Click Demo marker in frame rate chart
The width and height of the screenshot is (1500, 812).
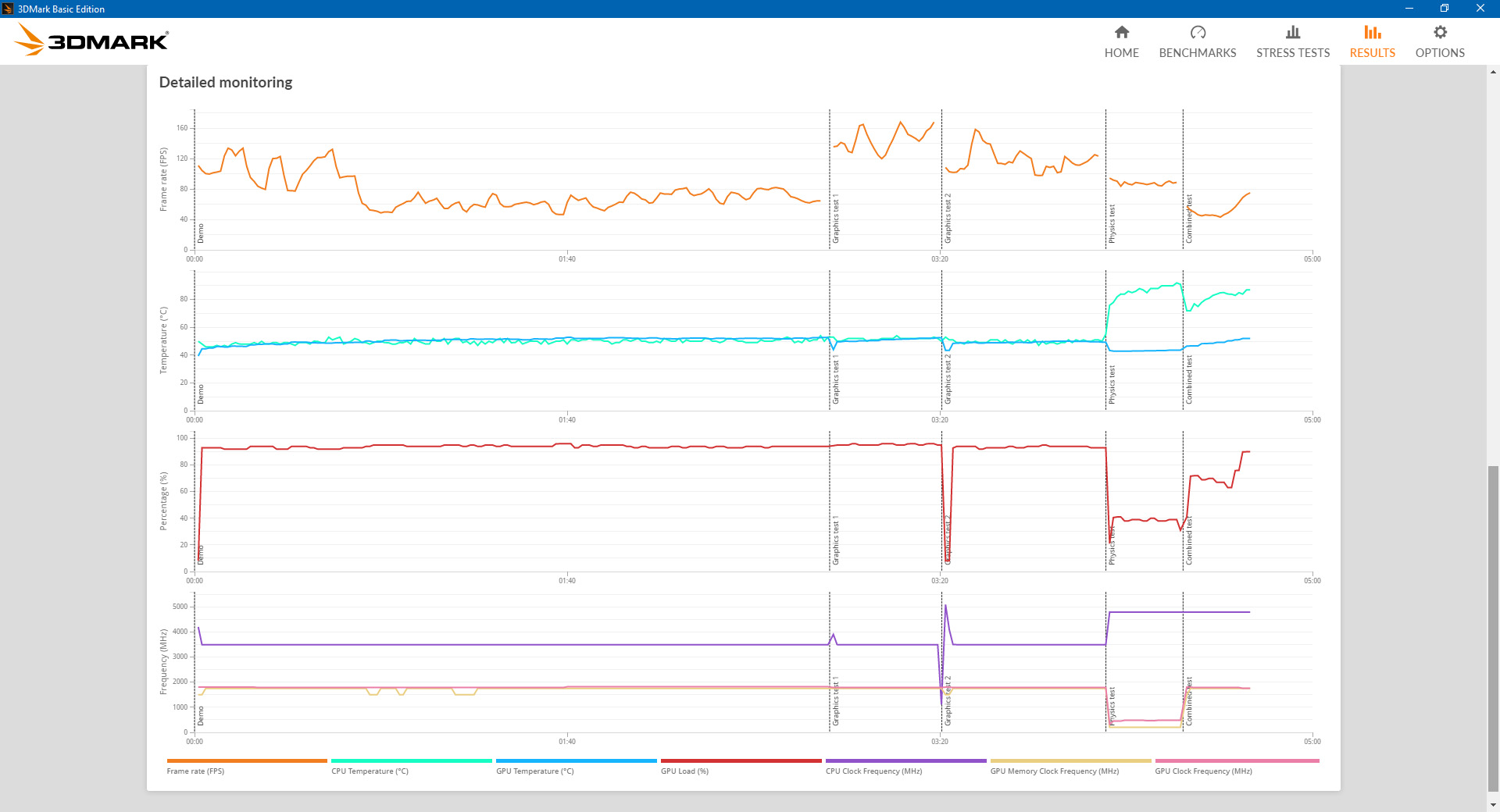pos(201,233)
